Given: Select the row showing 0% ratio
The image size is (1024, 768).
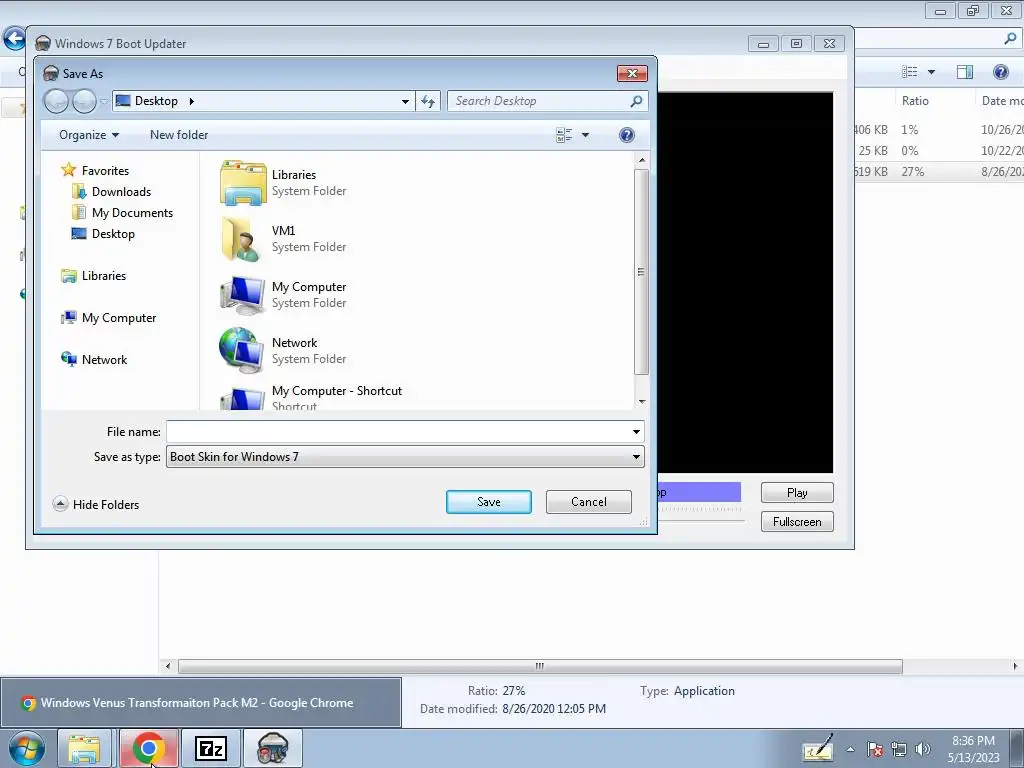Looking at the screenshot, I should point(939,151).
